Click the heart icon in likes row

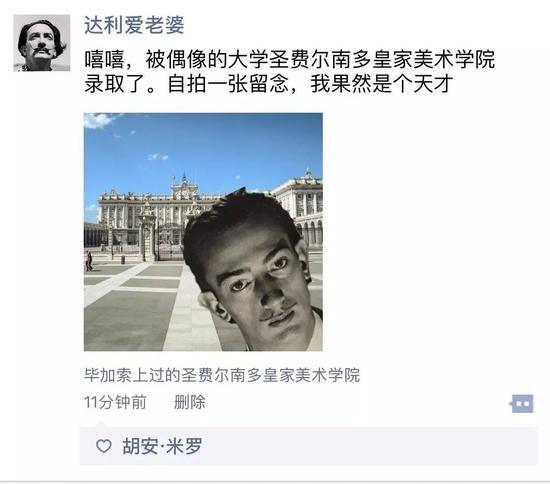[x=103, y=446]
